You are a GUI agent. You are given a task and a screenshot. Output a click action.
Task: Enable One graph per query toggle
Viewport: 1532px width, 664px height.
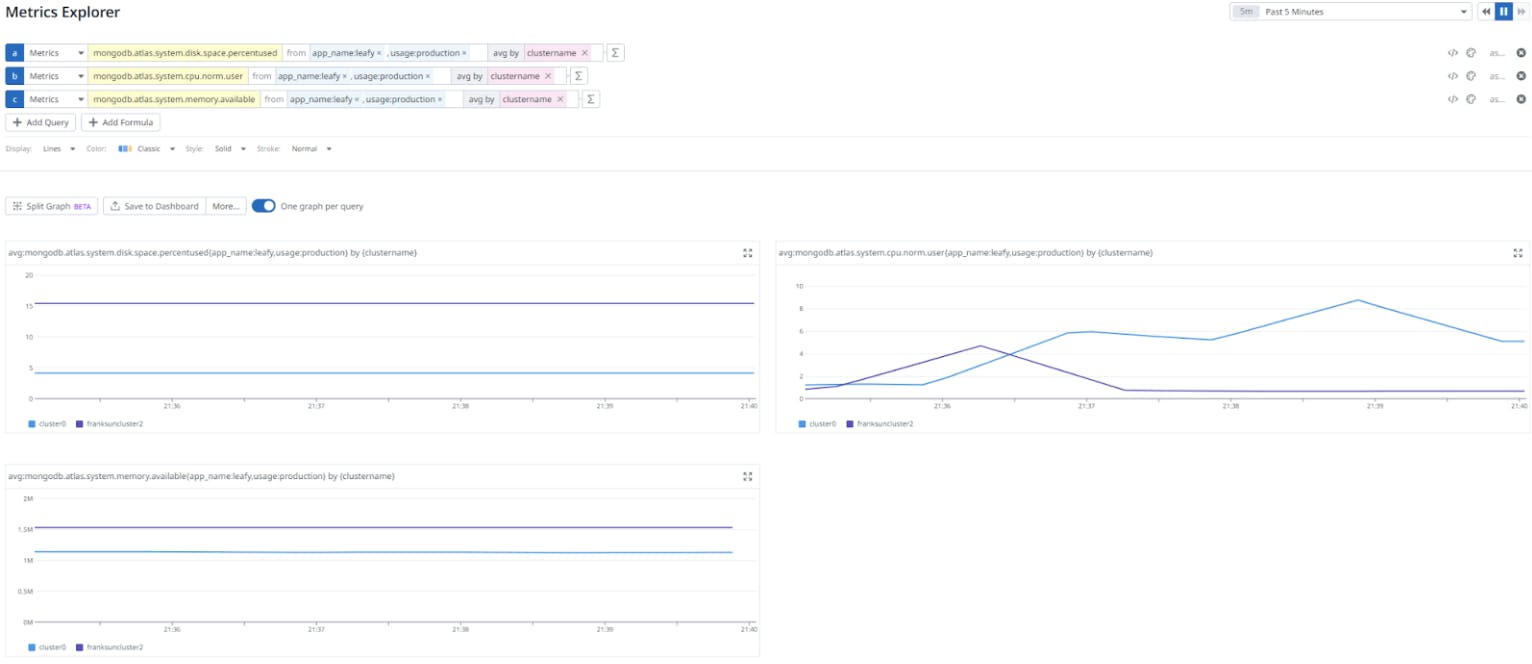263,205
